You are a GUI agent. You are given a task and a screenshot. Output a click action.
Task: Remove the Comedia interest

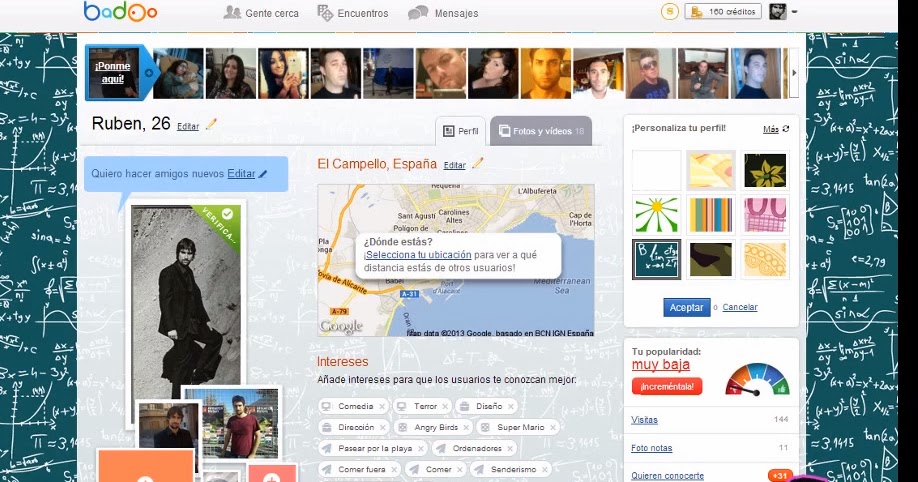pos(382,406)
